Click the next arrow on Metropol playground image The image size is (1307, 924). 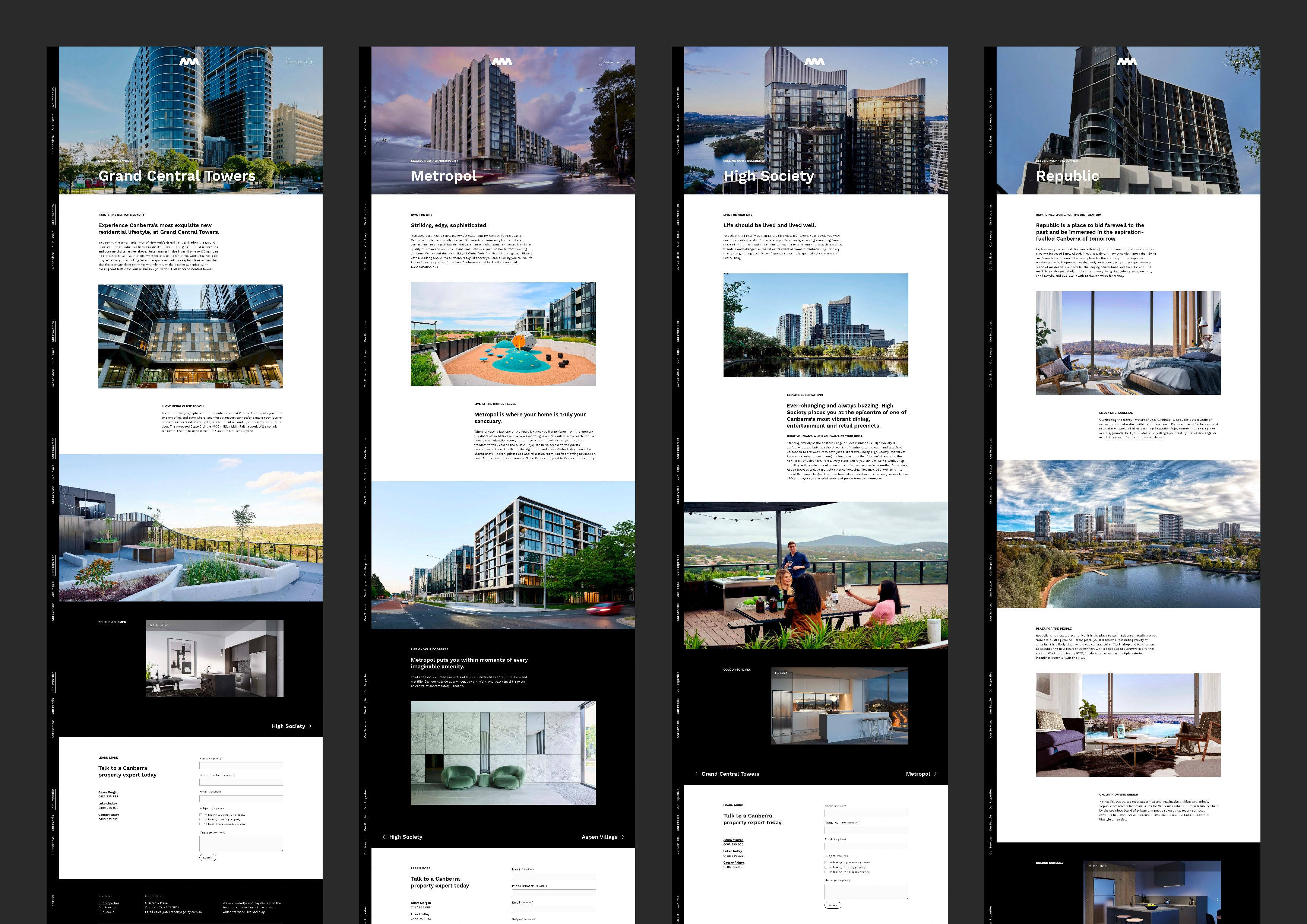[x=592, y=334]
